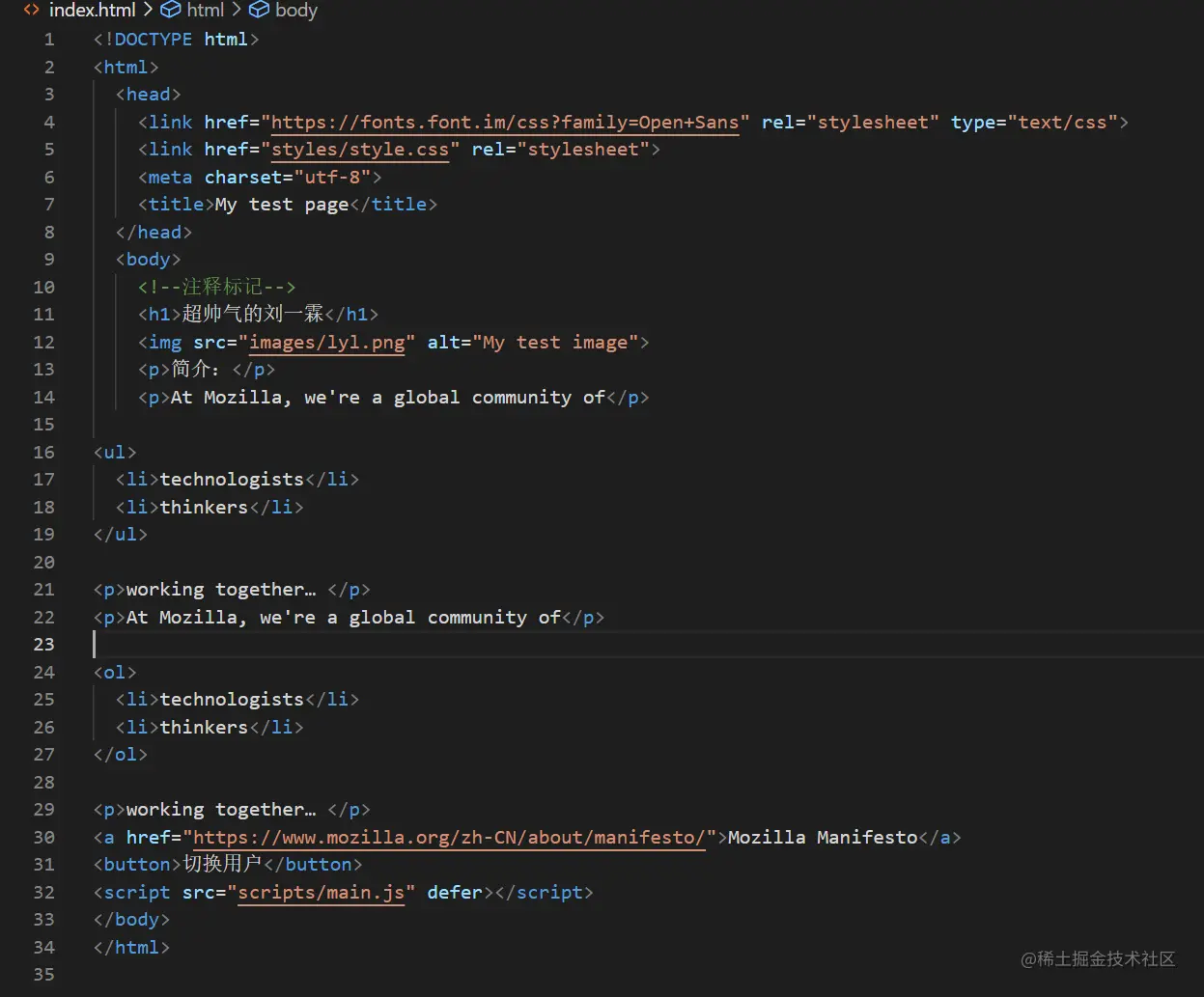Click "thinkers" list item on line 26

click(210, 728)
